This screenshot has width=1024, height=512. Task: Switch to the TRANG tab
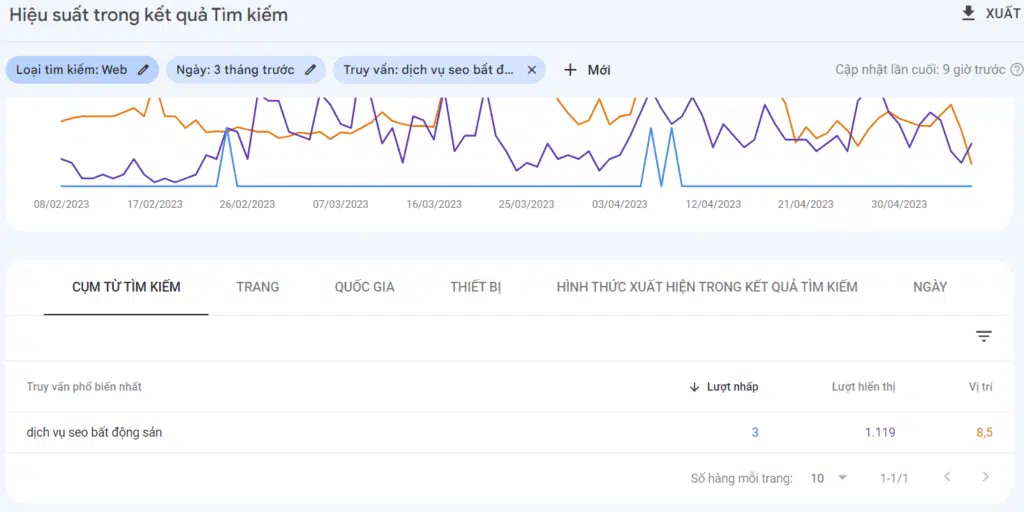tap(257, 287)
